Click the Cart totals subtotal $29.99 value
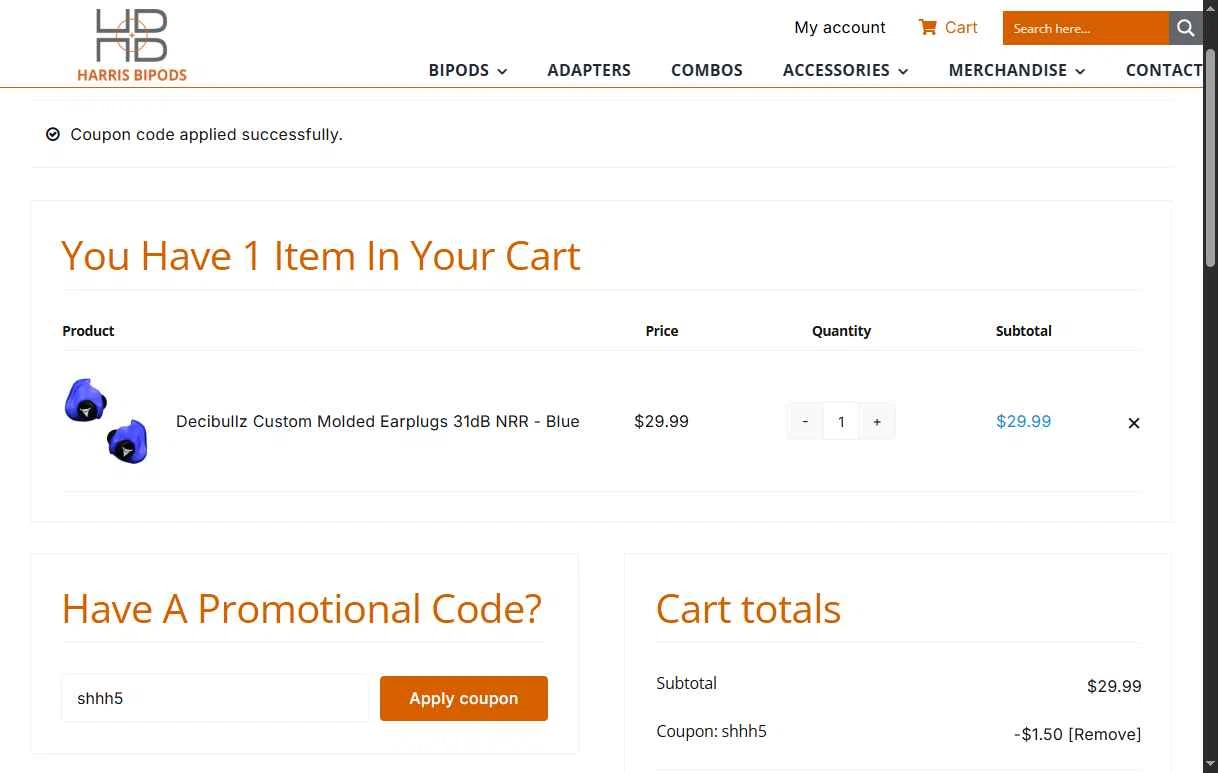This screenshot has height=773, width=1218. click(x=1114, y=686)
